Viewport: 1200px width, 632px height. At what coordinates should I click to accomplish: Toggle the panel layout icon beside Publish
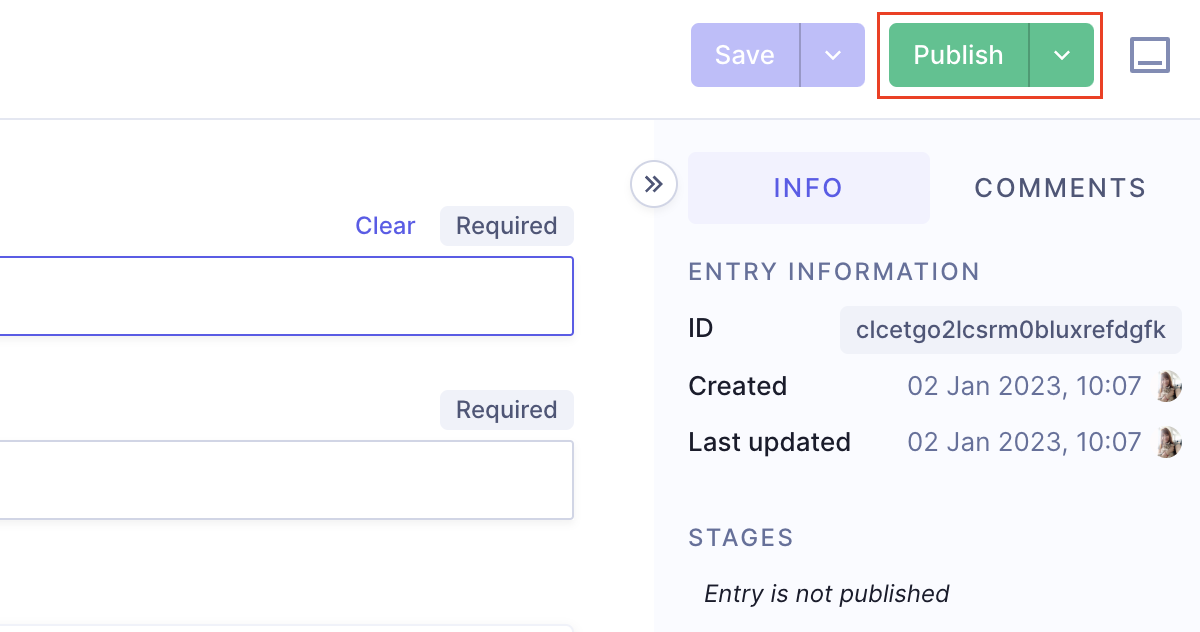click(1150, 55)
